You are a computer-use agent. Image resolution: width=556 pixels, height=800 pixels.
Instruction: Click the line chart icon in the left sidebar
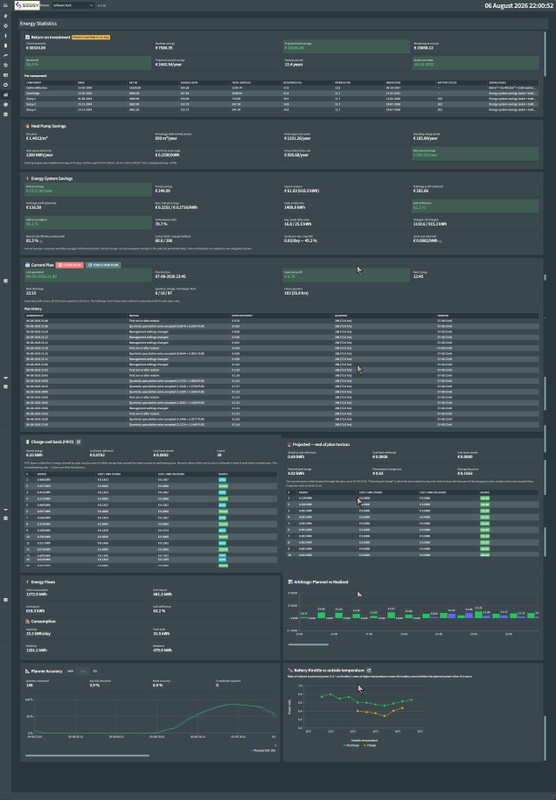[x=6, y=55]
